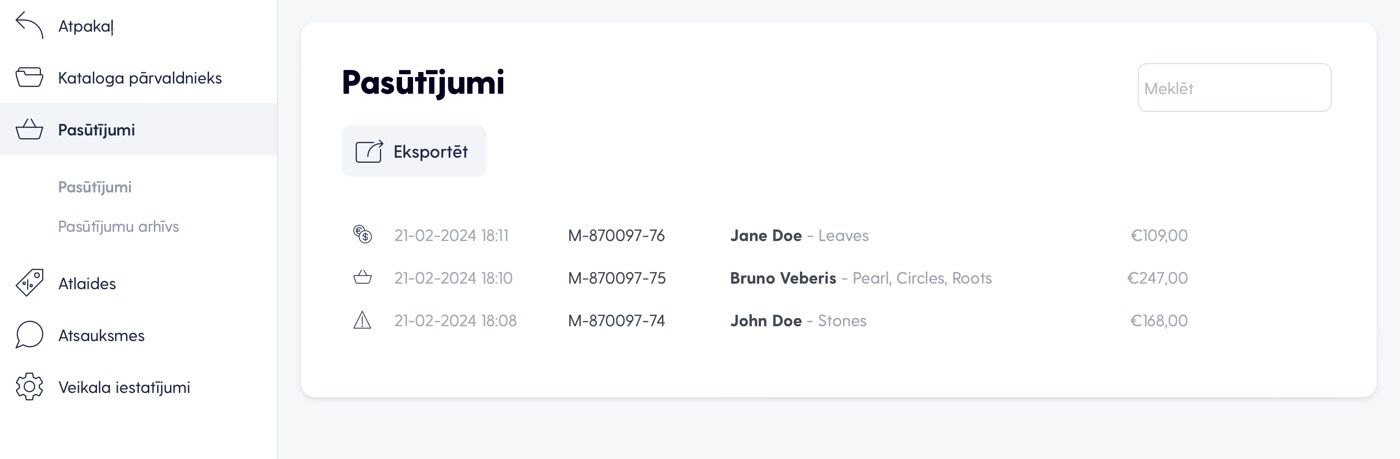Click the back arrow icon beside Atpakaļ
The width and height of the screenshot is (1400, 459).
(29, 26)
